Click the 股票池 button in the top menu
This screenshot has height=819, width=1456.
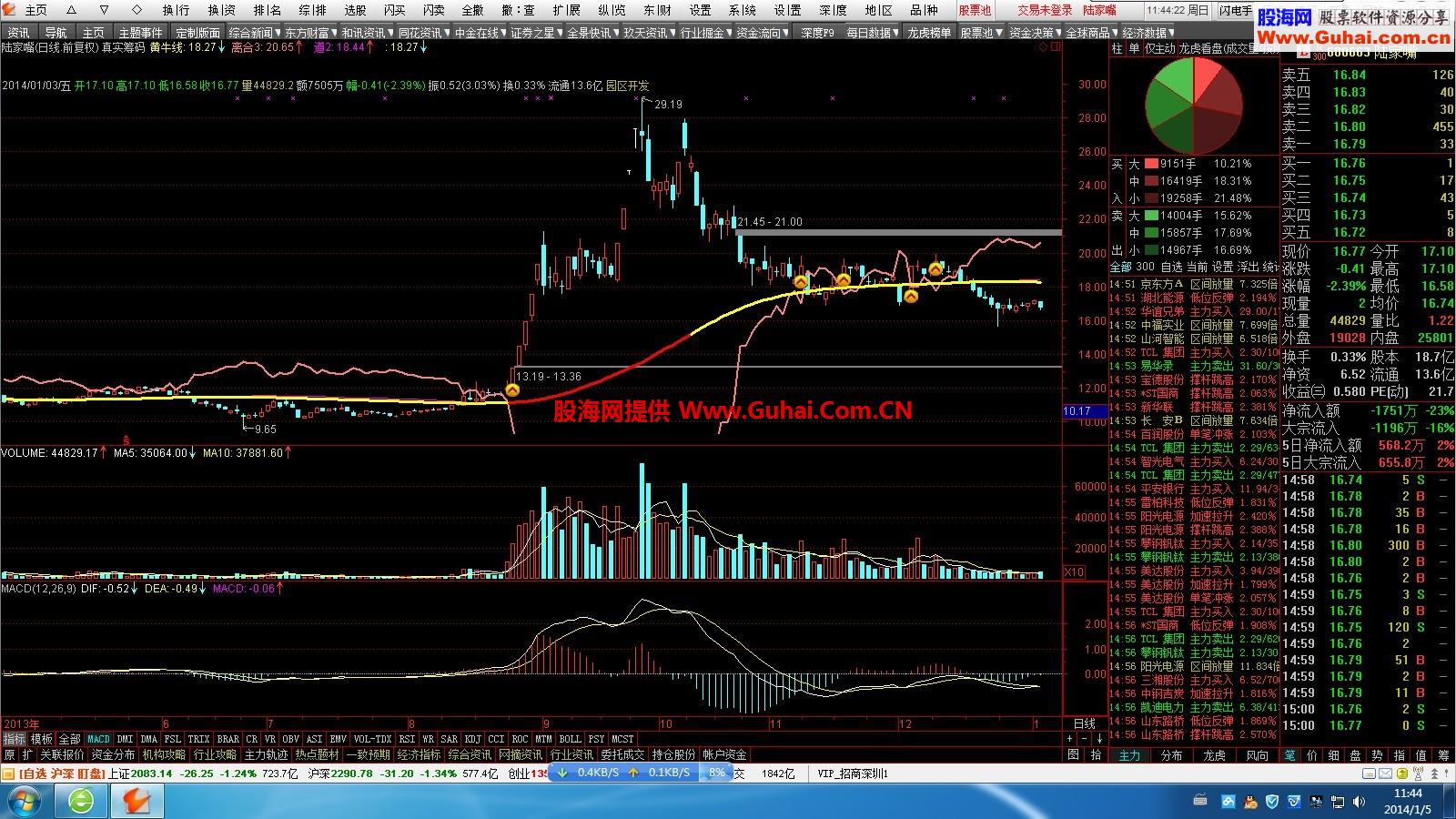pos(975,10)
